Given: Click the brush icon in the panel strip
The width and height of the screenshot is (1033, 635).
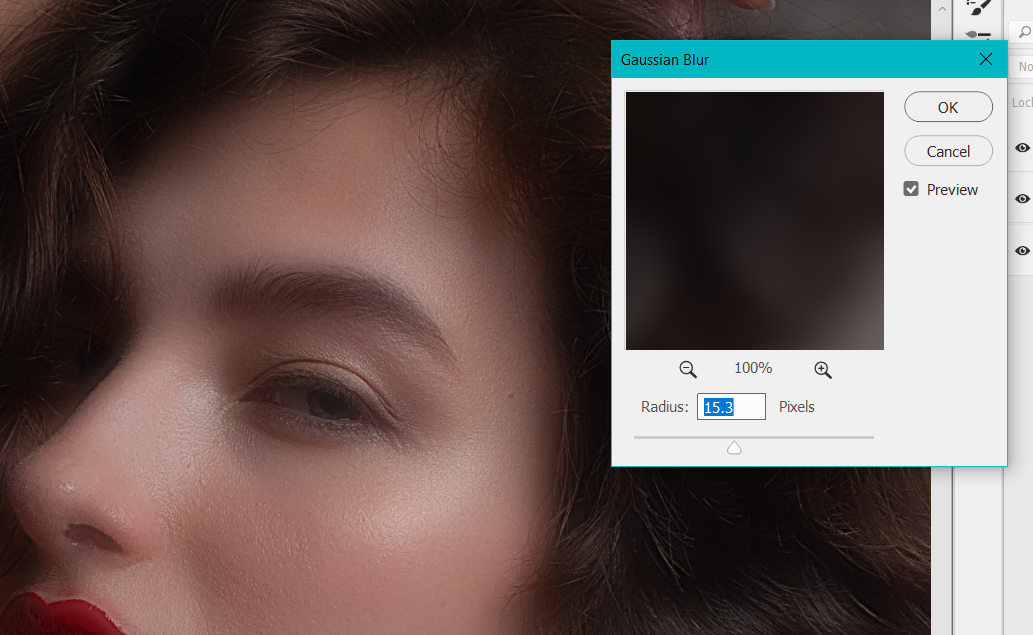Looking at the screenshot, I should (x=979, y=7).
